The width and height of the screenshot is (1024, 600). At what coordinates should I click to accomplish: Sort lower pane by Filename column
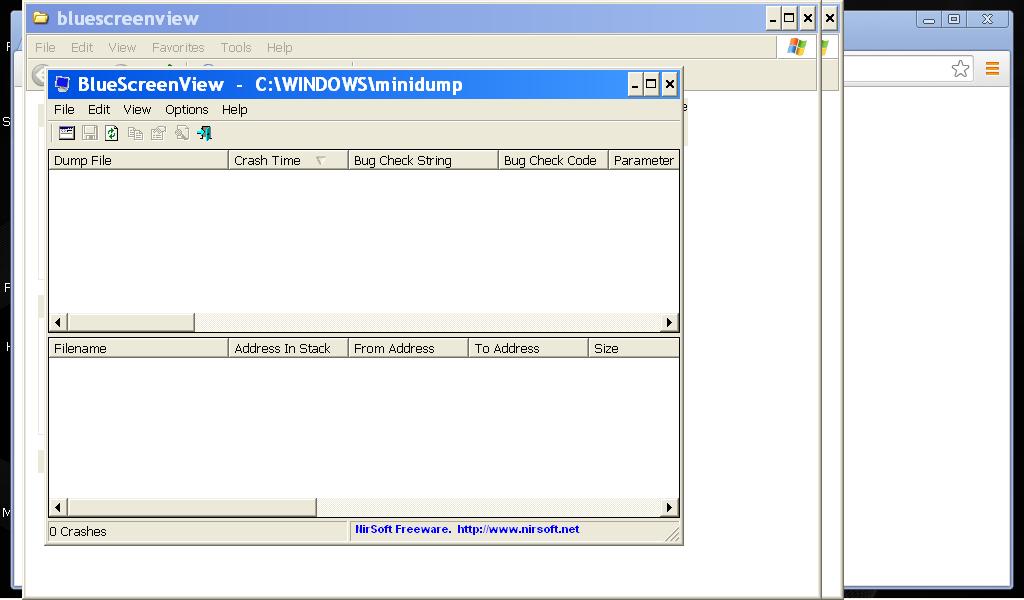click(x=138, y=348)
